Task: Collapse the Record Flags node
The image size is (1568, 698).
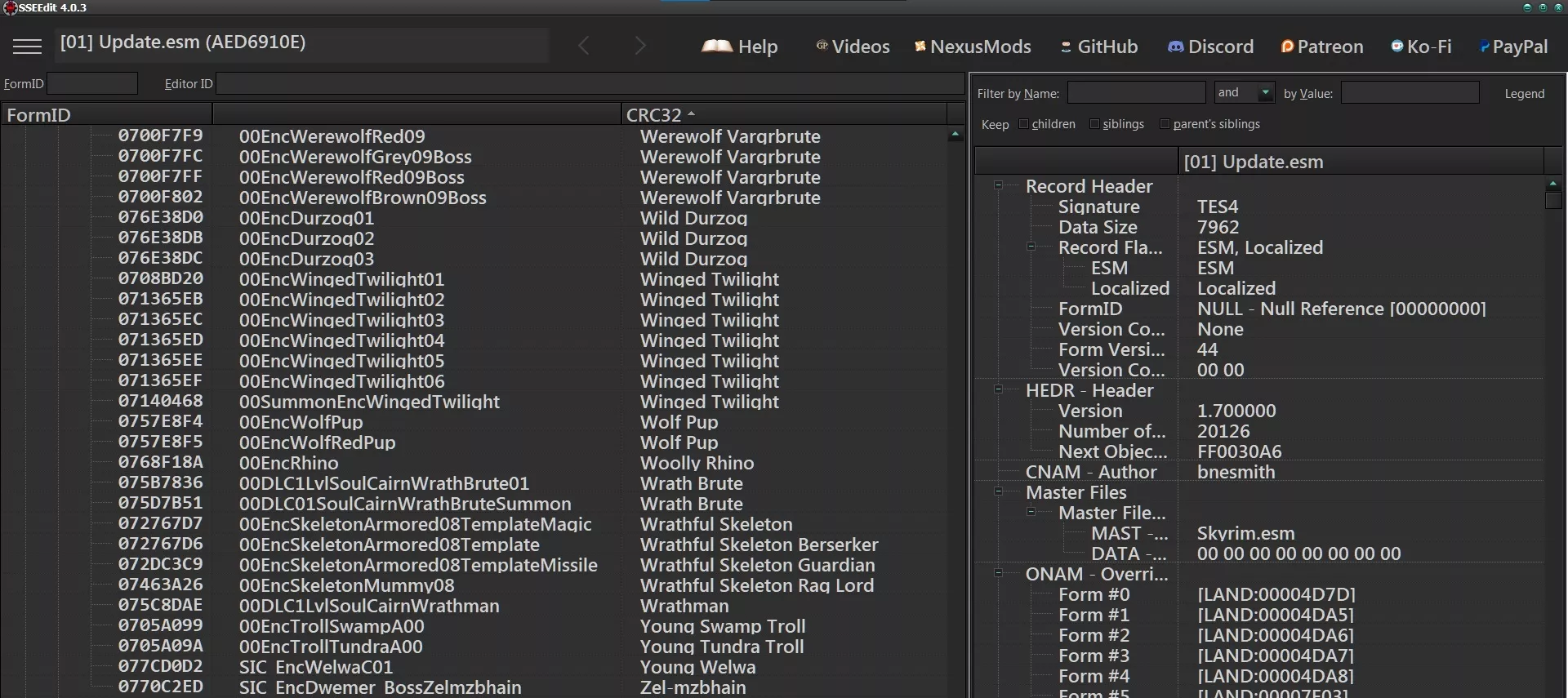Action: pos(1031,247)
